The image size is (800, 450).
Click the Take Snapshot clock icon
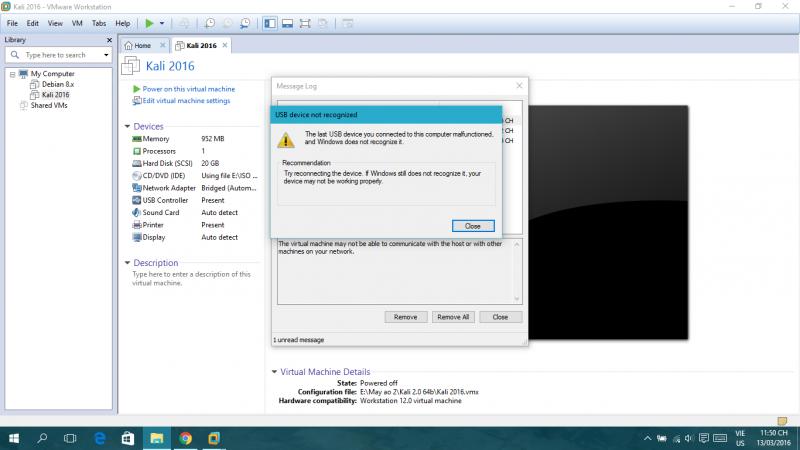coord(210,23)
